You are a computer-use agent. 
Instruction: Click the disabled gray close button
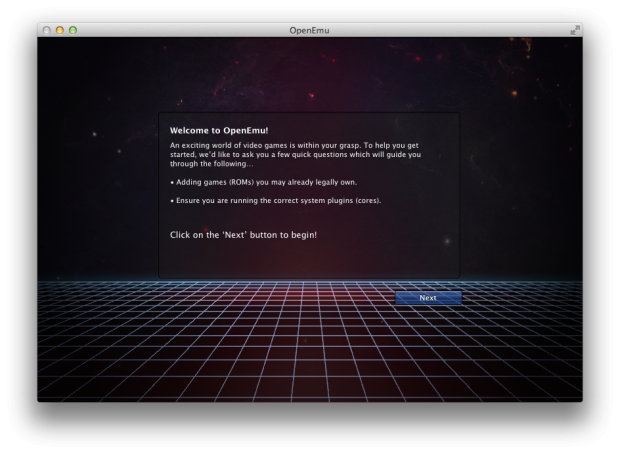[x=47, y=30]
